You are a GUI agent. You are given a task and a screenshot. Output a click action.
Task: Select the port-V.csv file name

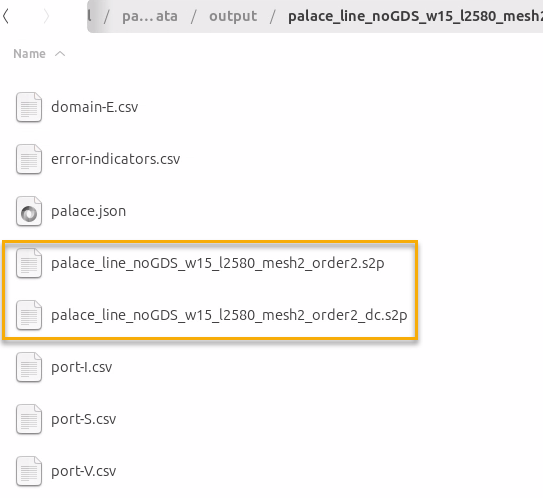(x=83, y=471)
